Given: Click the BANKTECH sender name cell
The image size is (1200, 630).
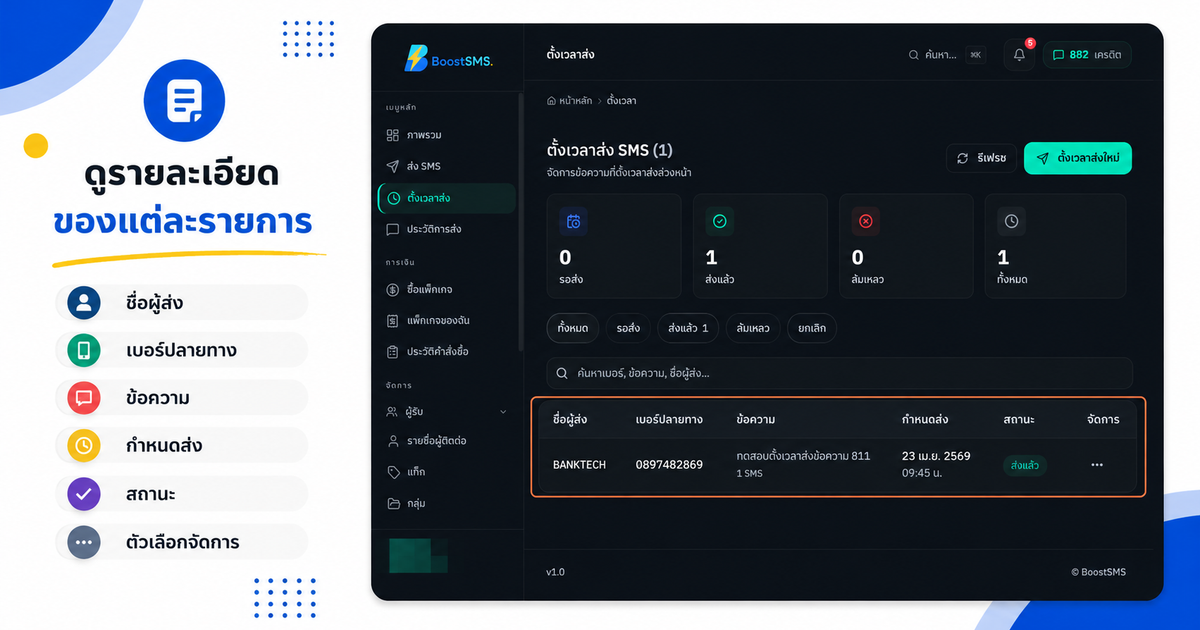Looking at the screenshot, I should pos(579,465).
